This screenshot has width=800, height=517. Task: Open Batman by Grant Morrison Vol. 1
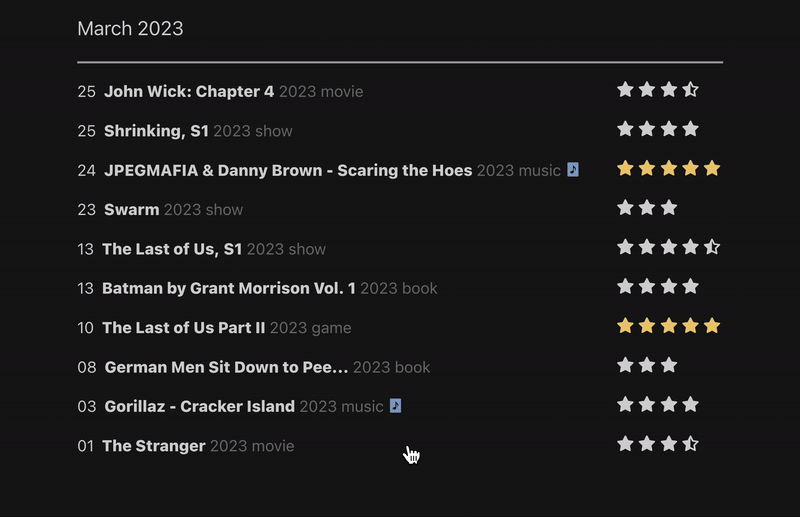229,288
